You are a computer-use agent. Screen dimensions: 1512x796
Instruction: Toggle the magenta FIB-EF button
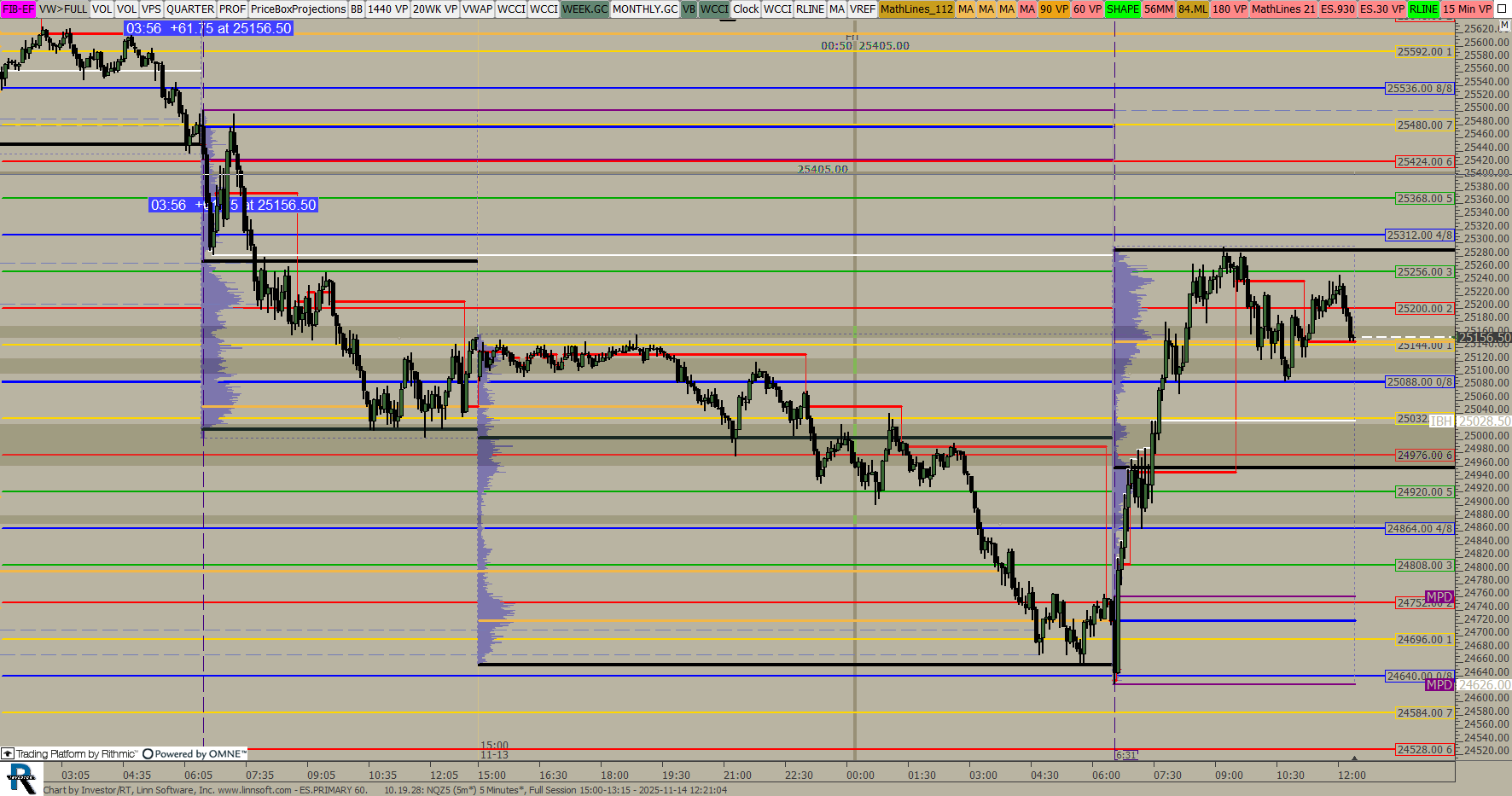point(18,9)
